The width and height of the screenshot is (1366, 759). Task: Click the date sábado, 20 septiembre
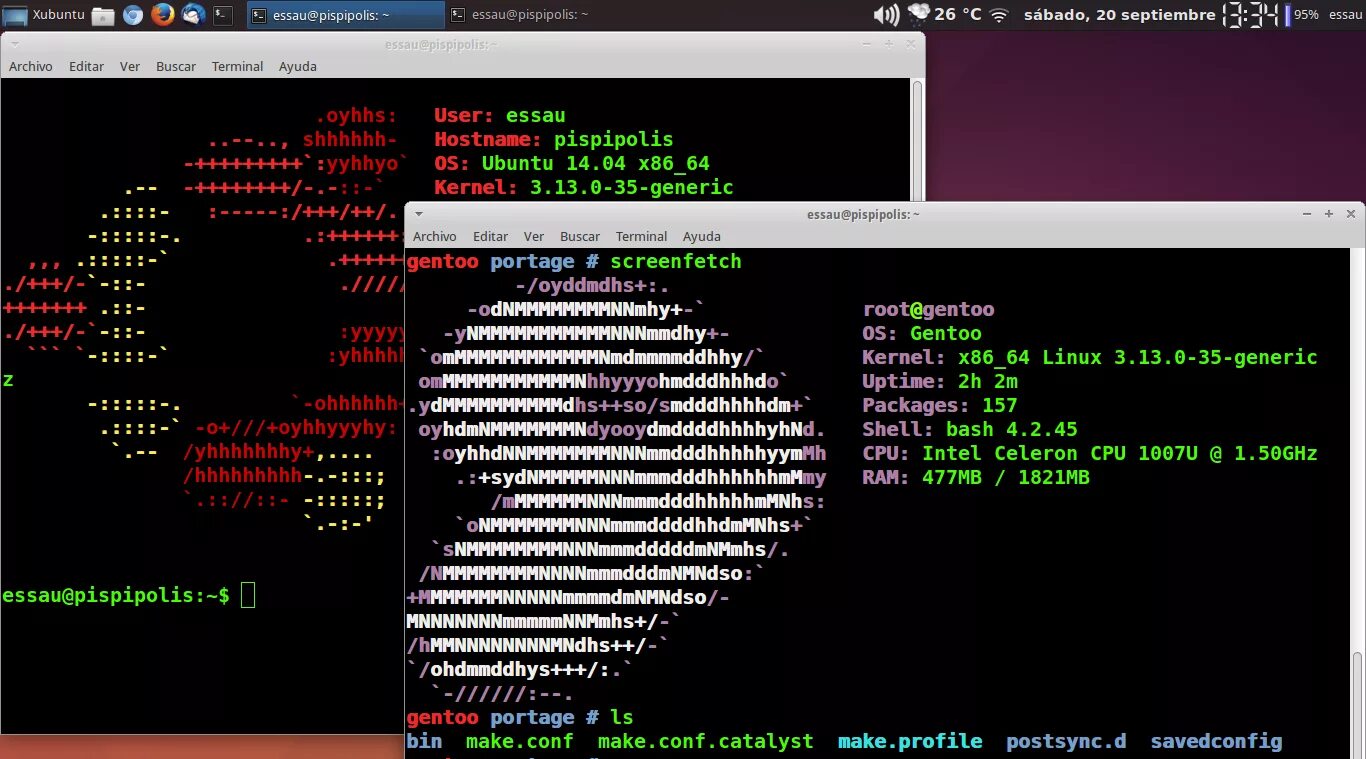coord(1119,15)
